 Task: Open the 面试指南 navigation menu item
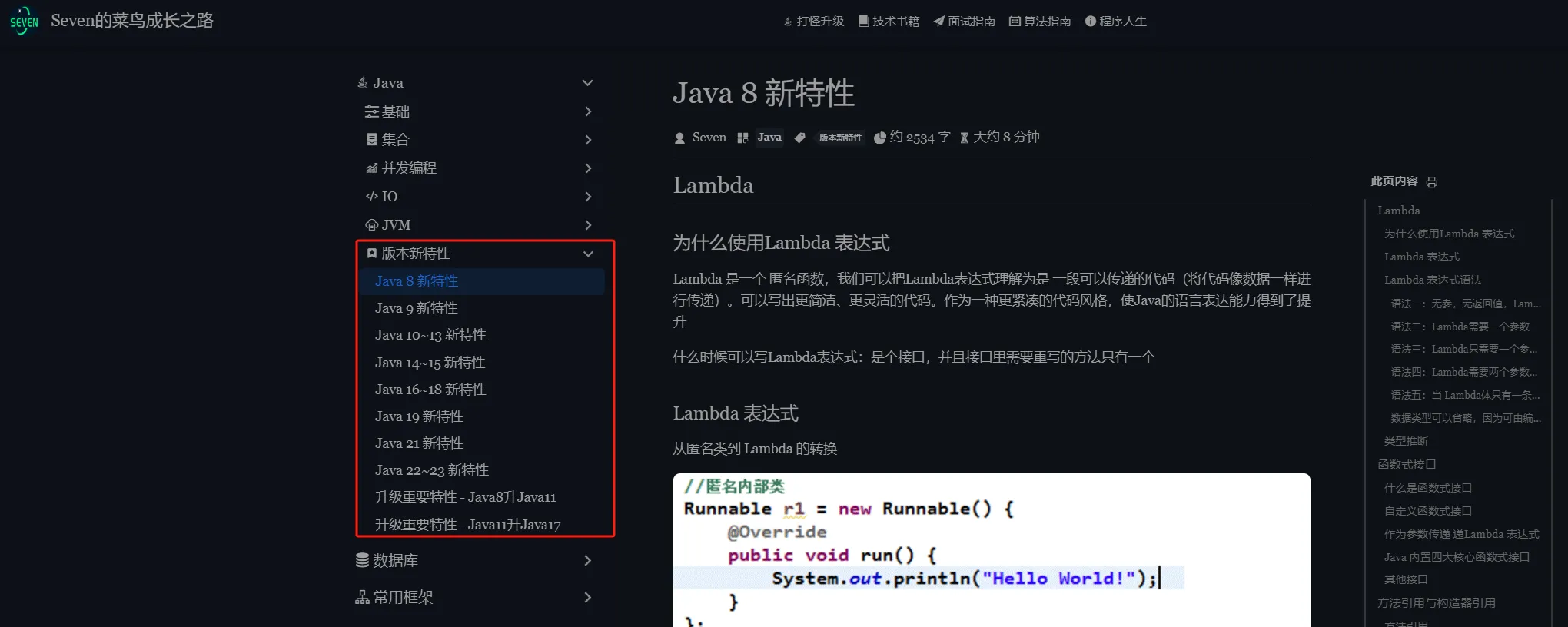964,22
